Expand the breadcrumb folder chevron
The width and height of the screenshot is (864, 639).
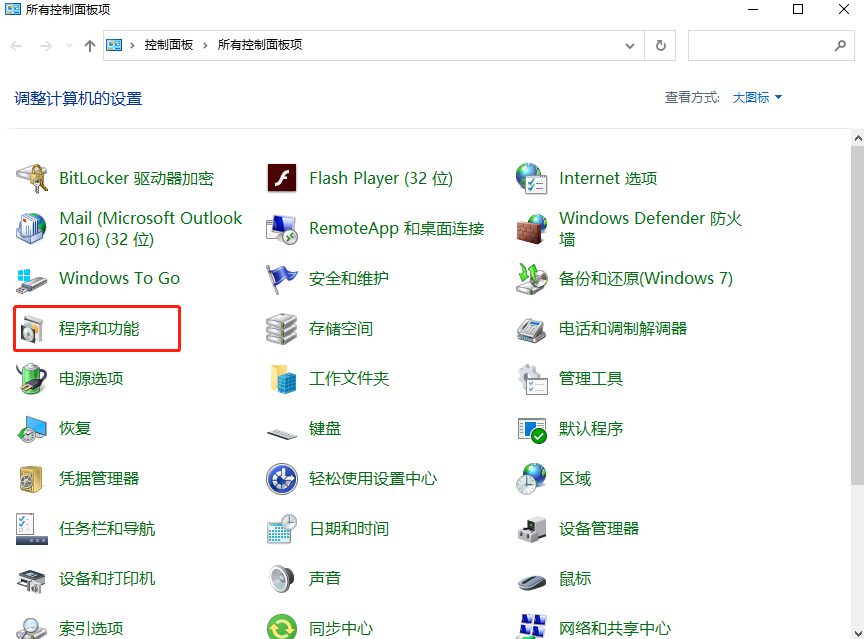pos(133,45)
